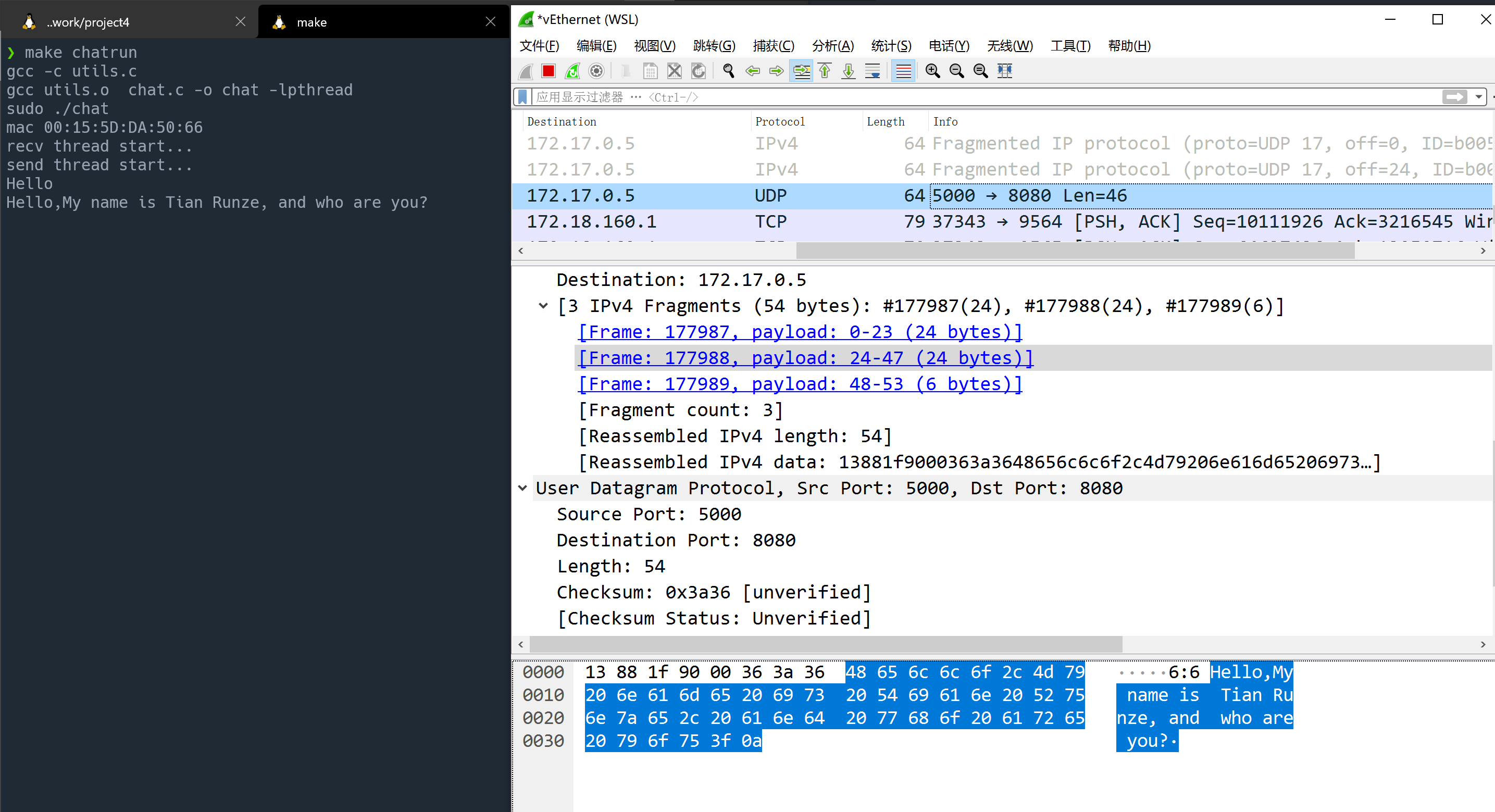Toggle packet list colorization
1495x812 pixels.
(x=903, y=71)
